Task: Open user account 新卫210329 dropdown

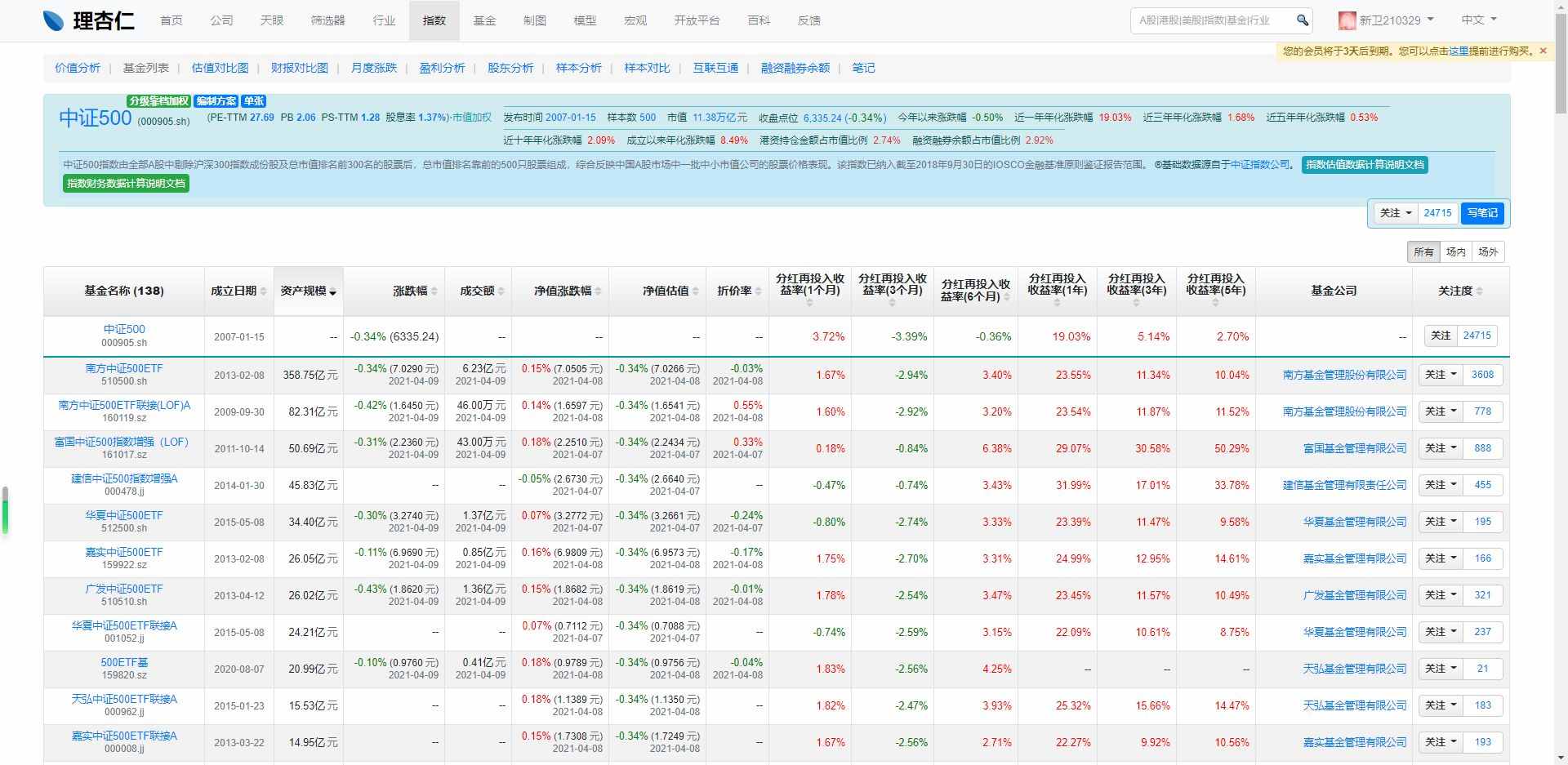Action: click(1384, 20)
